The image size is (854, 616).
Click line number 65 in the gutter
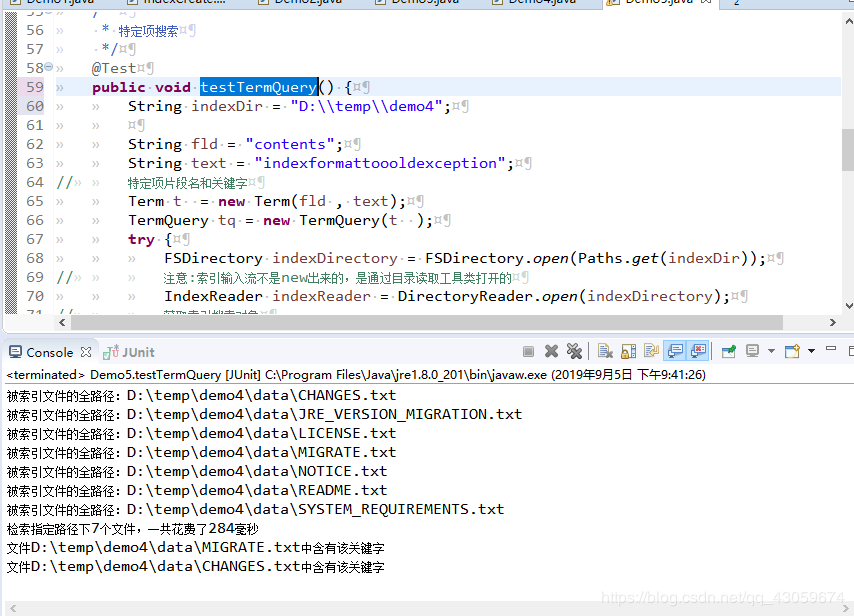coord(35,202)
